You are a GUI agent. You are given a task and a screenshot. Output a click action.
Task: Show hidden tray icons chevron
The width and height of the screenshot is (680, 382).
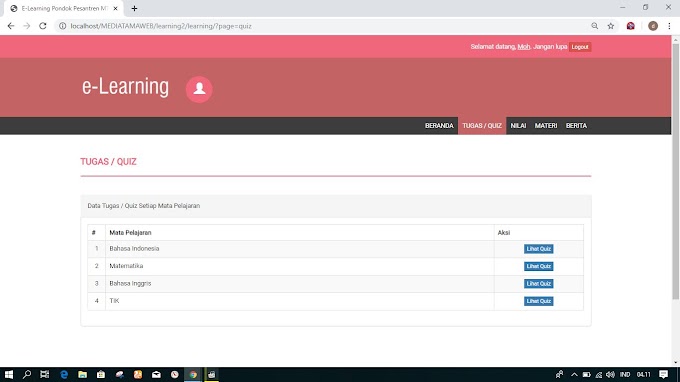point(574,375)
